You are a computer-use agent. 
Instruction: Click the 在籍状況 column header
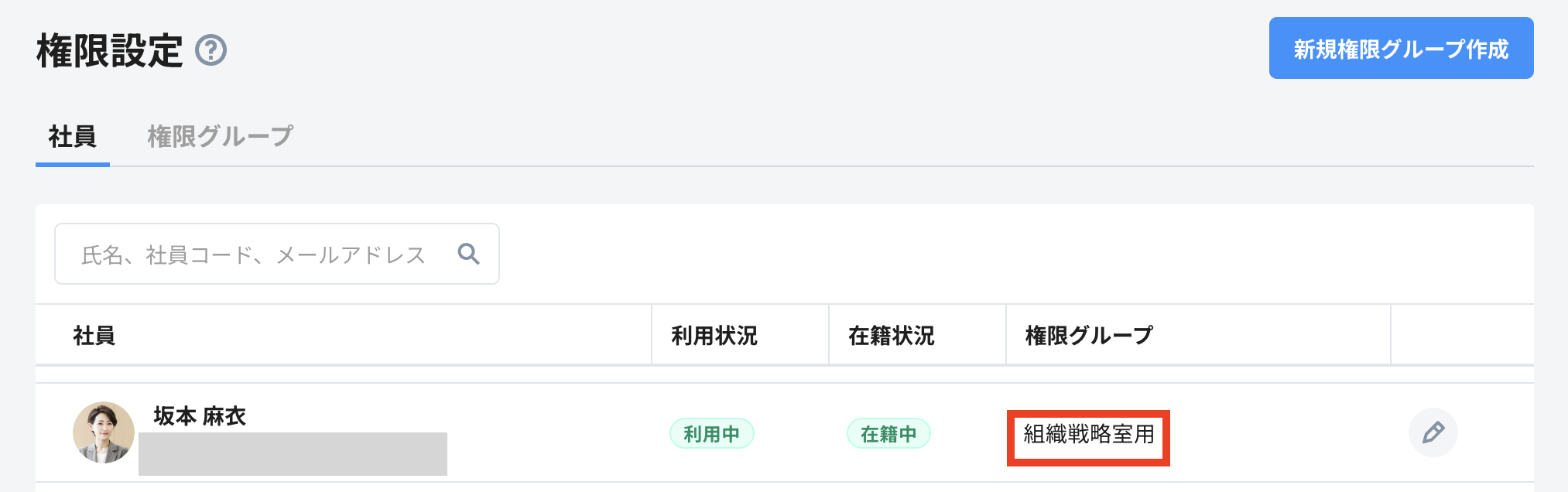click(x=892, y=336)
